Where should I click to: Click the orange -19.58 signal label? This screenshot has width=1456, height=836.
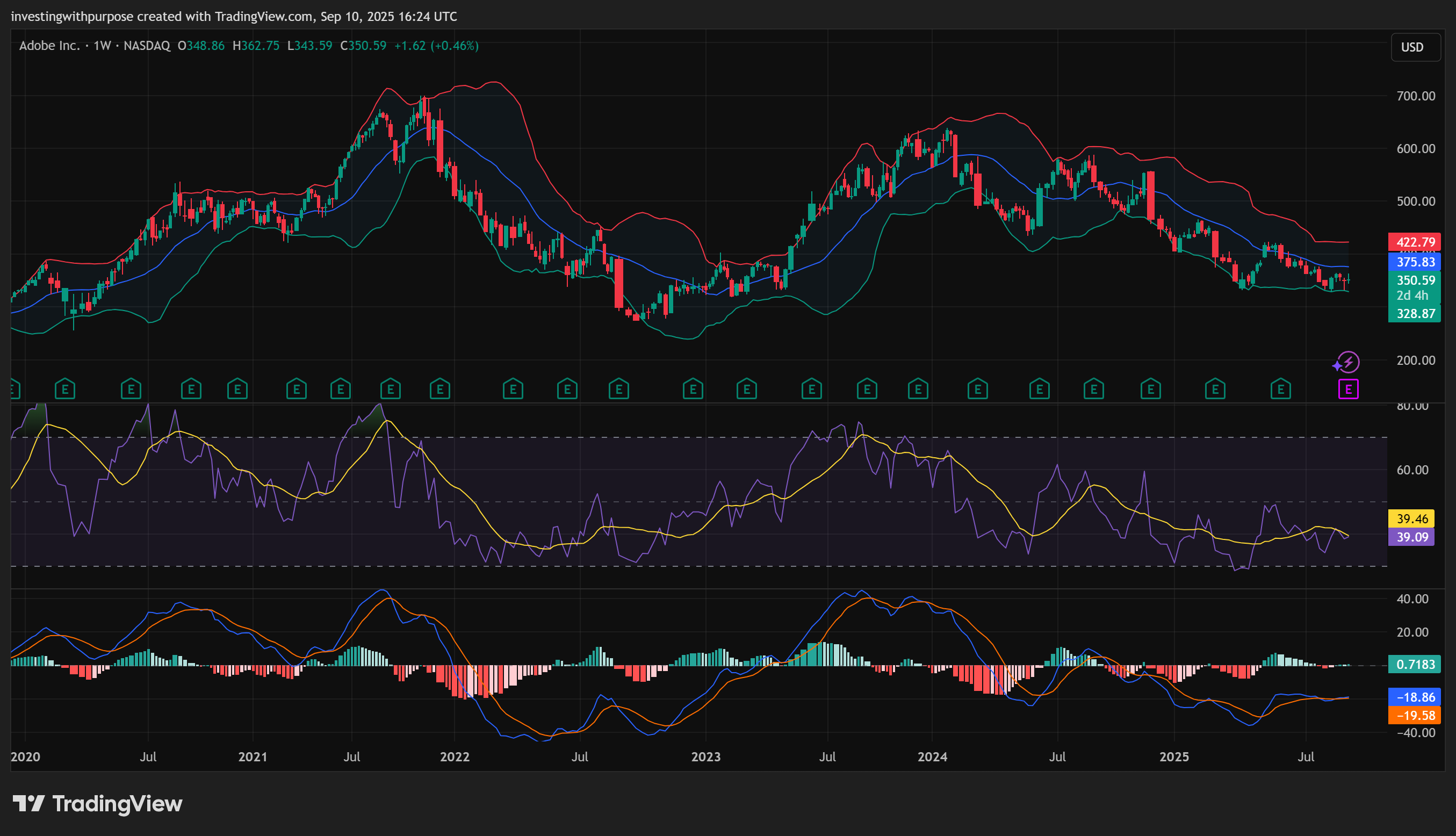pyautogui.click(x=1414, y=716)
